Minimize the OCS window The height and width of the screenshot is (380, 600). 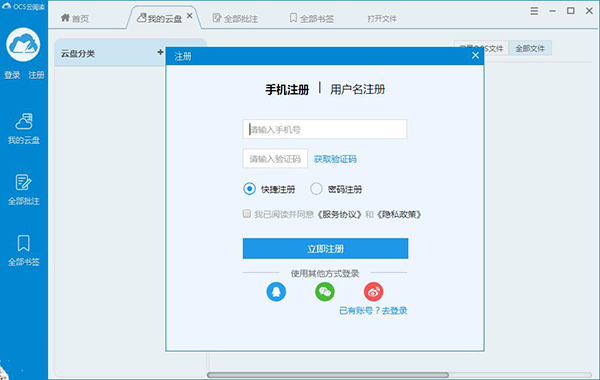pyautogui.click(x=552, y=11)
